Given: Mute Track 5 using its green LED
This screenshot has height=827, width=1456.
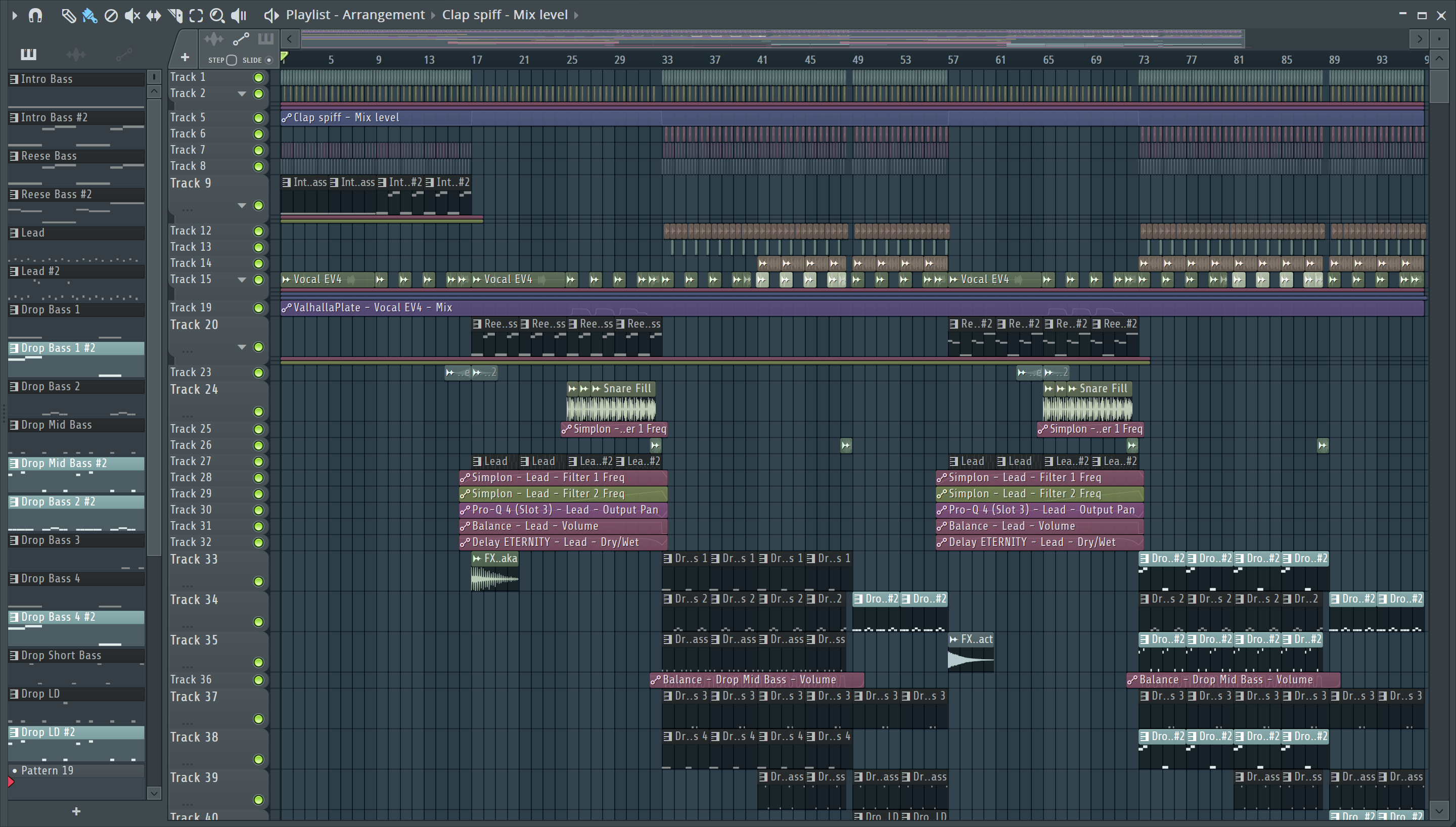Looking at the screenshot, I should (x=258, y=118).
